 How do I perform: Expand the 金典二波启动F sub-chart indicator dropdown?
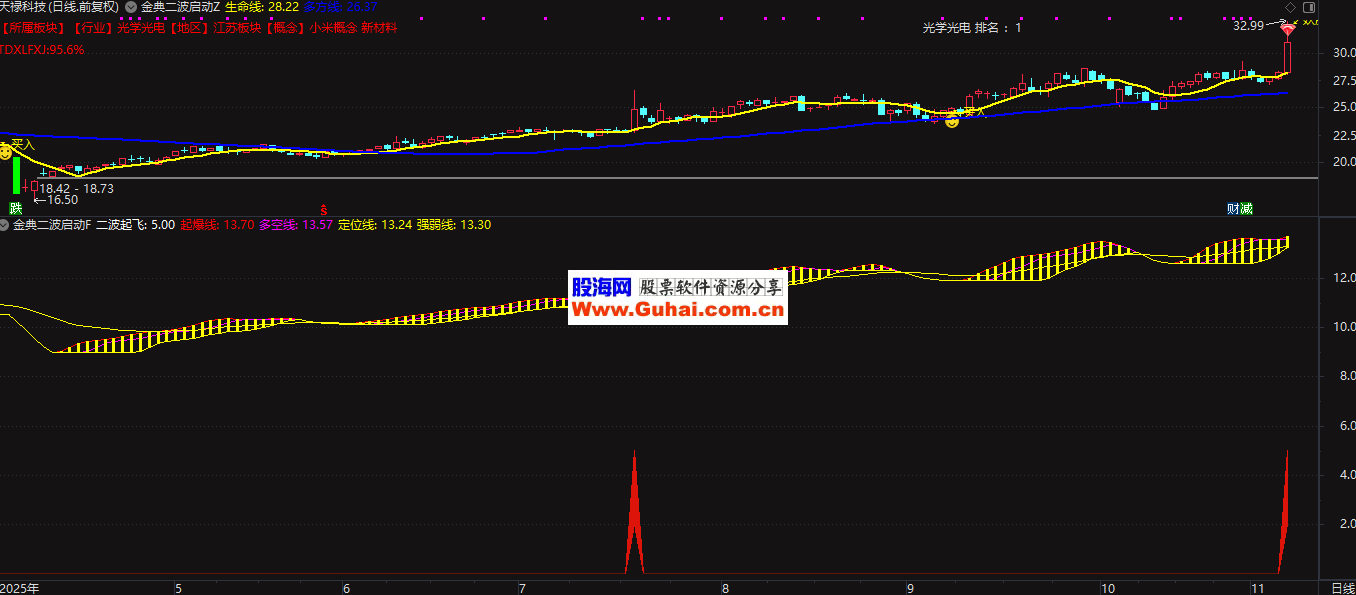[5, 226]
